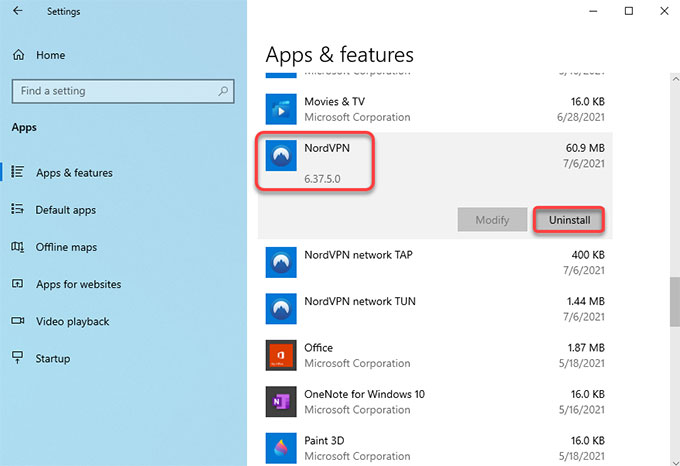This screenshot has width=680, height=466.
Task: Click the Video playback camera icon
Action: coord(17,321)
